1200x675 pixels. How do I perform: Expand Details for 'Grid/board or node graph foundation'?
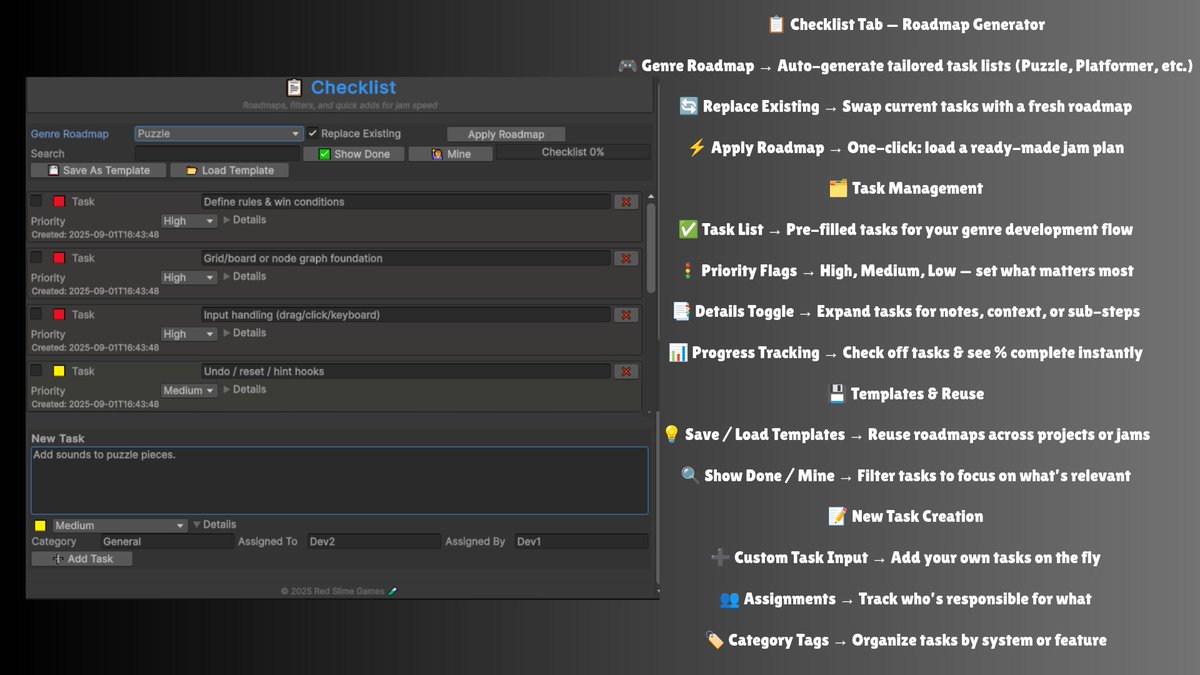point(244,276)
